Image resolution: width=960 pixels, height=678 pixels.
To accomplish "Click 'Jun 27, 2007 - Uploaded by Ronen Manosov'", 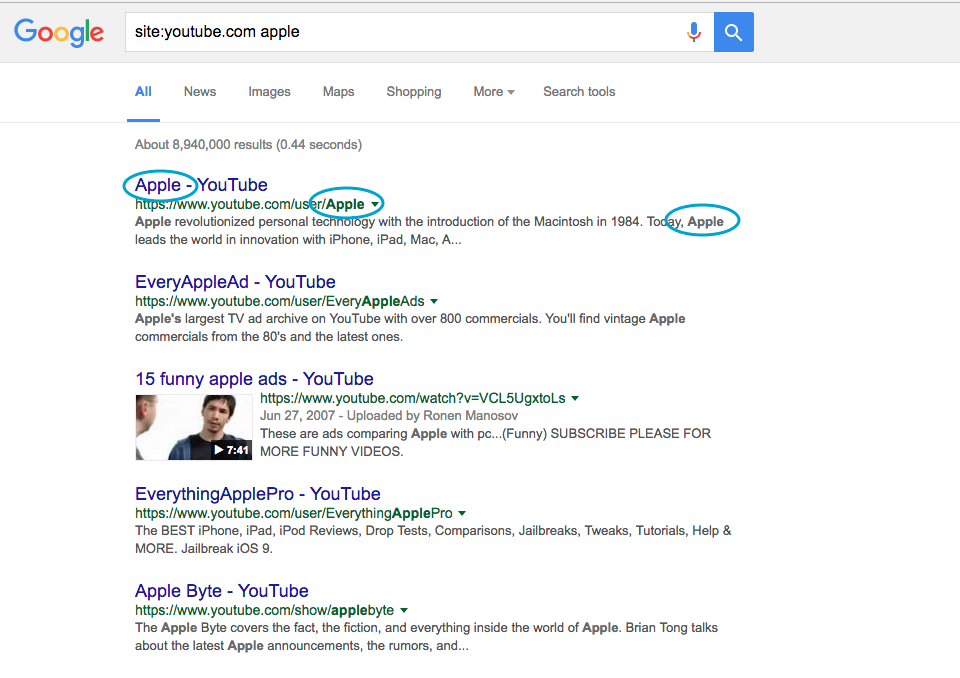I will pyautogui.click(x=389, y=416).
